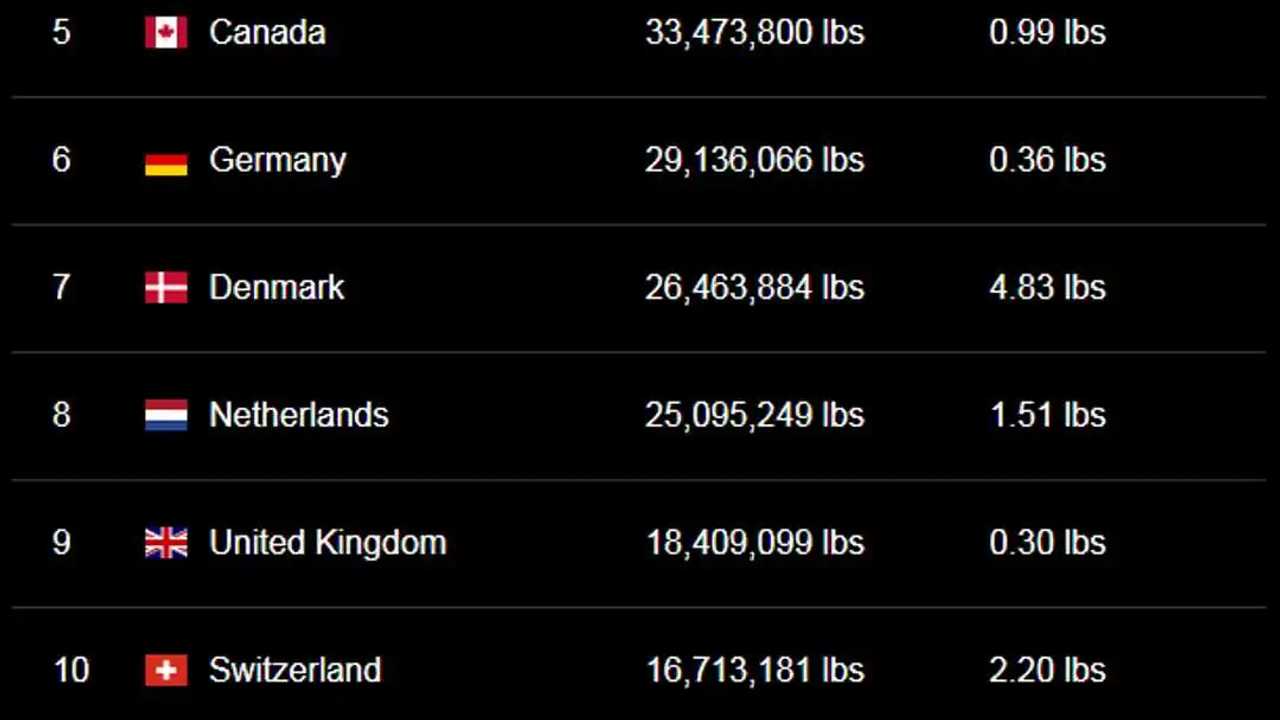1280x720 pixels.
Task: Open the Germany country link
Action: 277,161
